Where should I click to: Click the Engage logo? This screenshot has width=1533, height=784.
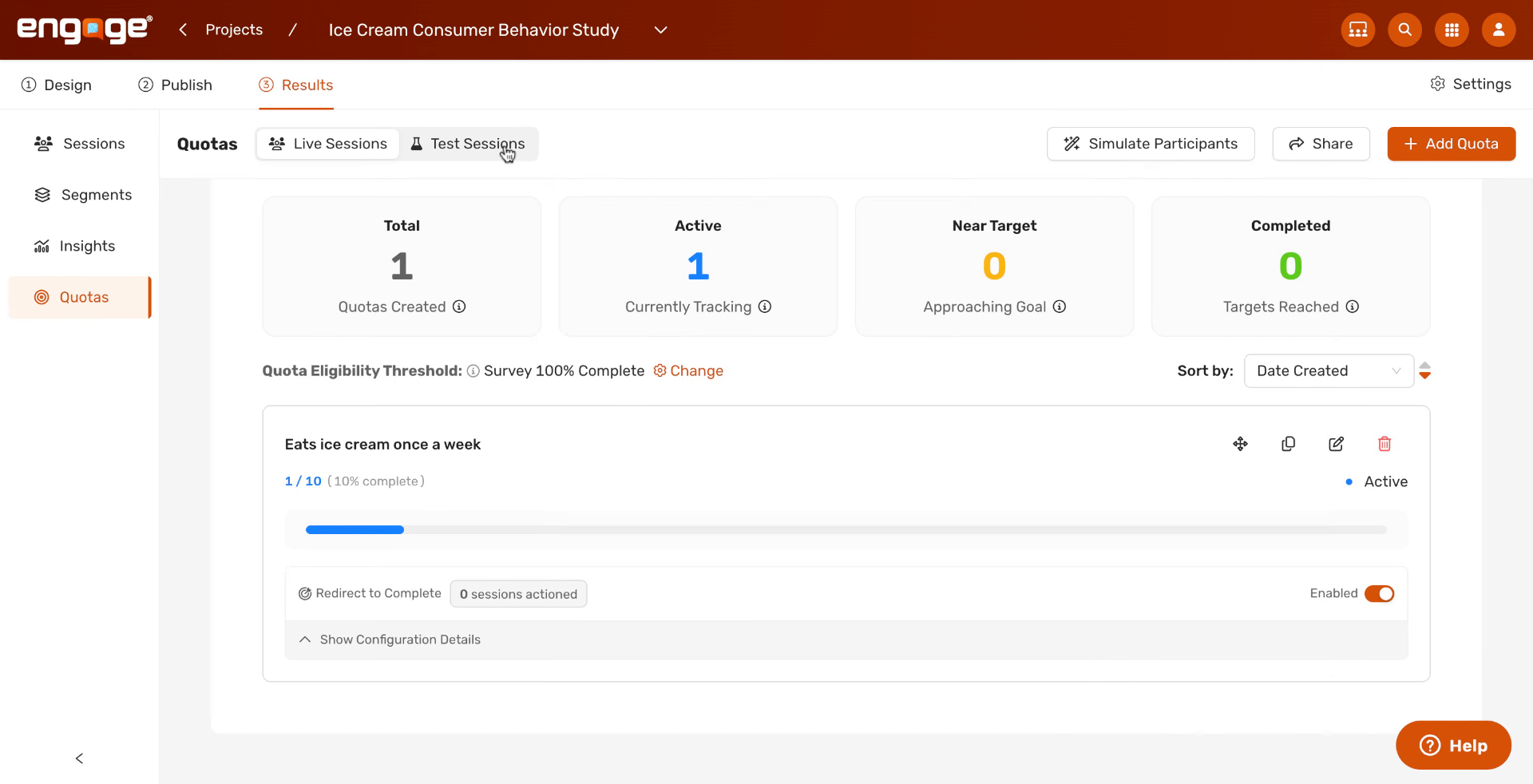(x=85, y=30)
